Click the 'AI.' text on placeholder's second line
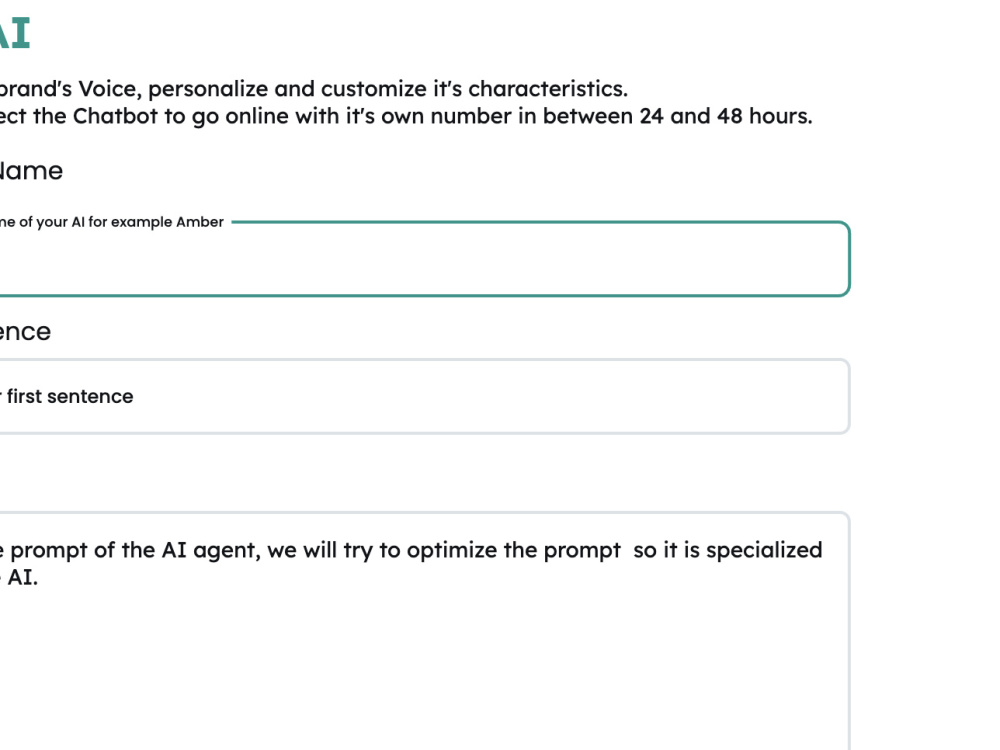The image size is (1000, 750). click(x=22, y=577)
